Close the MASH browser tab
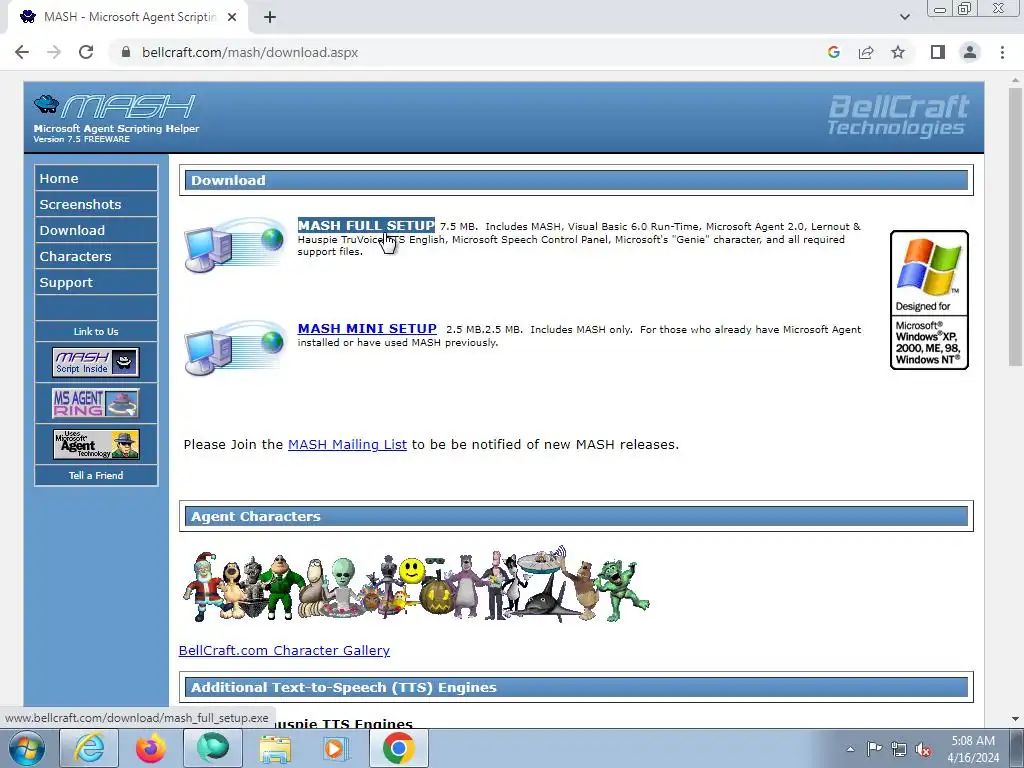Image resolution: width=1024 pixels, height=768 pixels. (232, 17)
